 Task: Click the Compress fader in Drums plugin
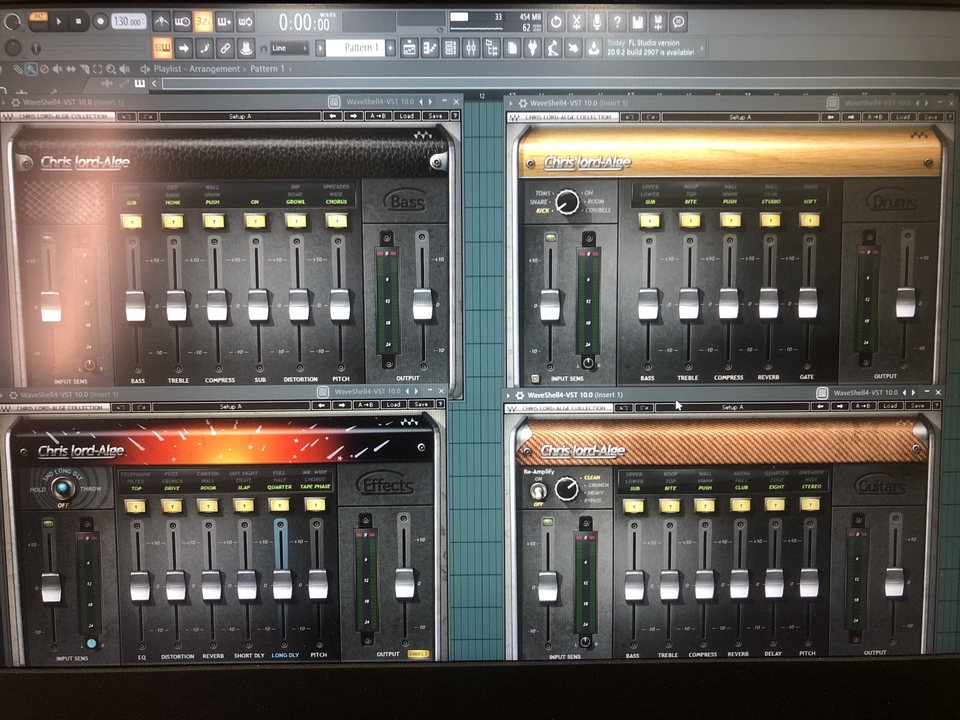coord(729,304)
